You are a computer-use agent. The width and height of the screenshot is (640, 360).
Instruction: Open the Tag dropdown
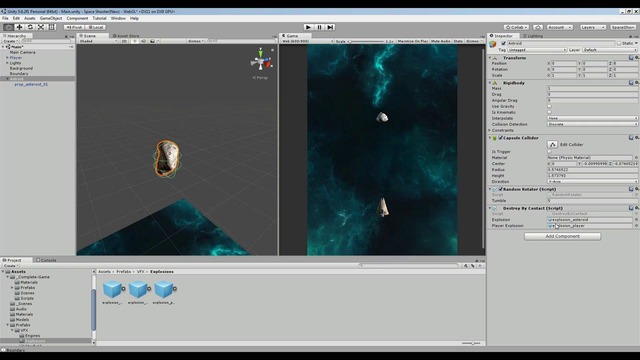pyautogui.click(x=536, y=50)
